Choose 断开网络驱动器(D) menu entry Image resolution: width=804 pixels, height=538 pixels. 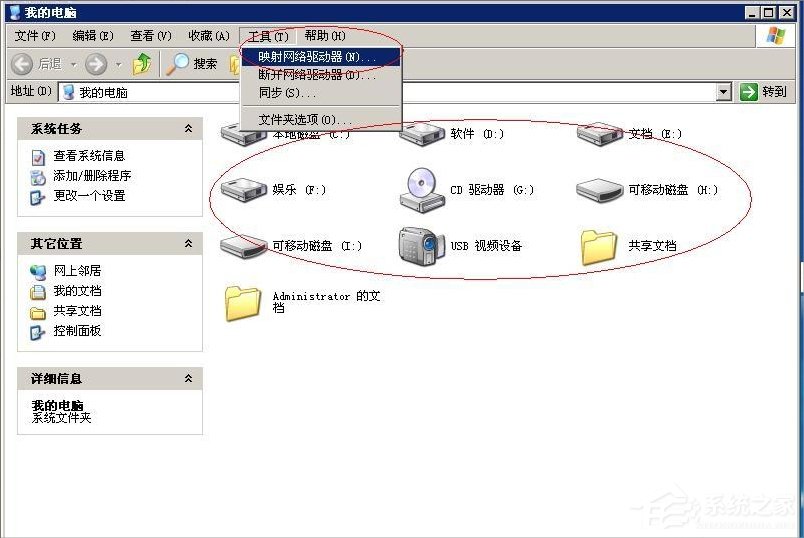pos(320,75)
